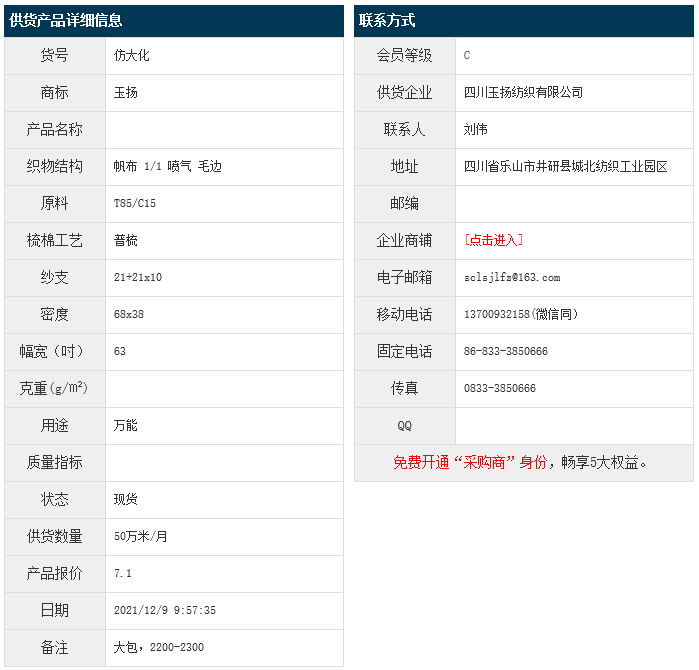Click the date value 2021/12/9 9:57:35
Image resolution: width=699 pixels, height=670 pixels.
click(165, 610)
